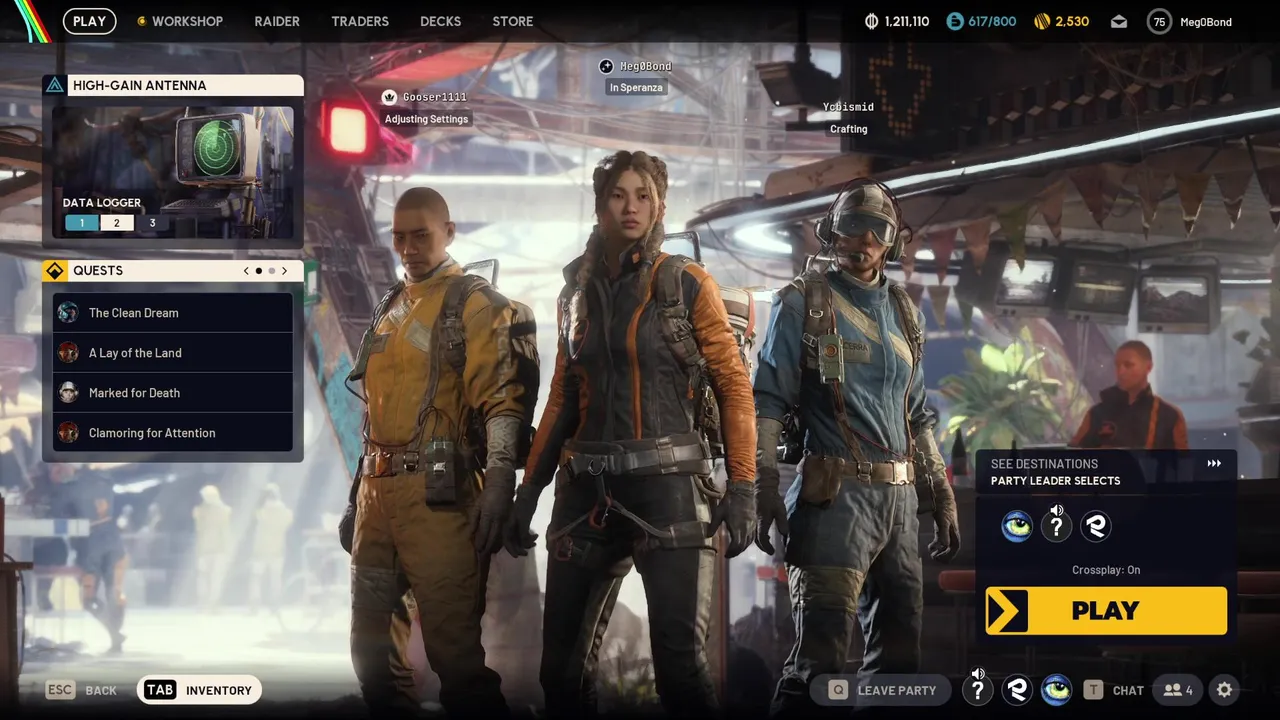Image resolution: width=1280 pixels, height=720 pixels.
Task: Click the icon beside Gooser1111 name
Action: [390, 97]
